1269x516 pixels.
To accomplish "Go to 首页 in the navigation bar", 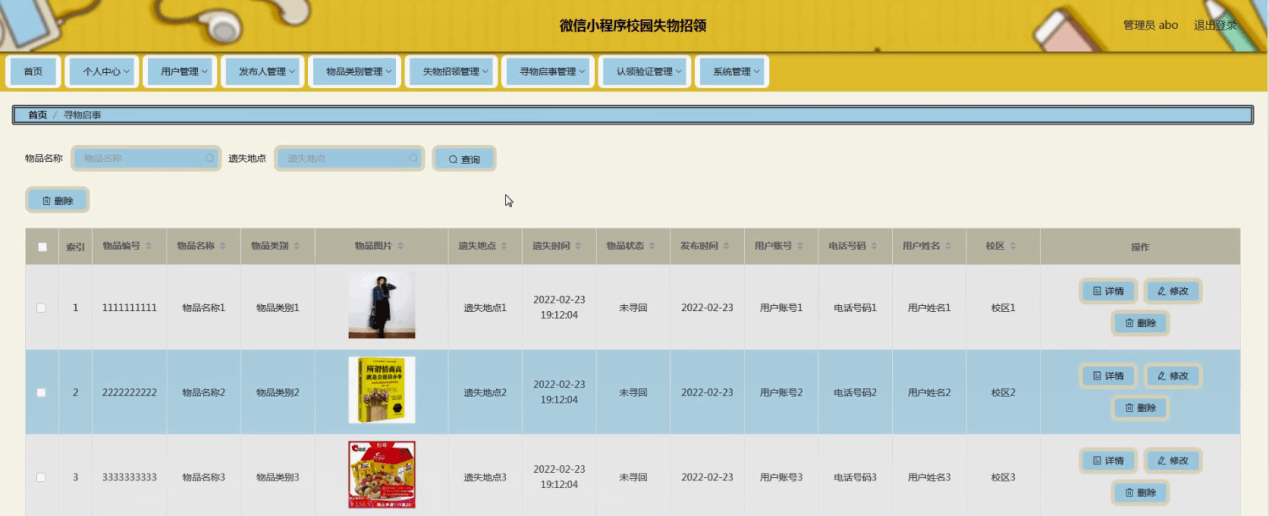I will click(x=33, y=72).
